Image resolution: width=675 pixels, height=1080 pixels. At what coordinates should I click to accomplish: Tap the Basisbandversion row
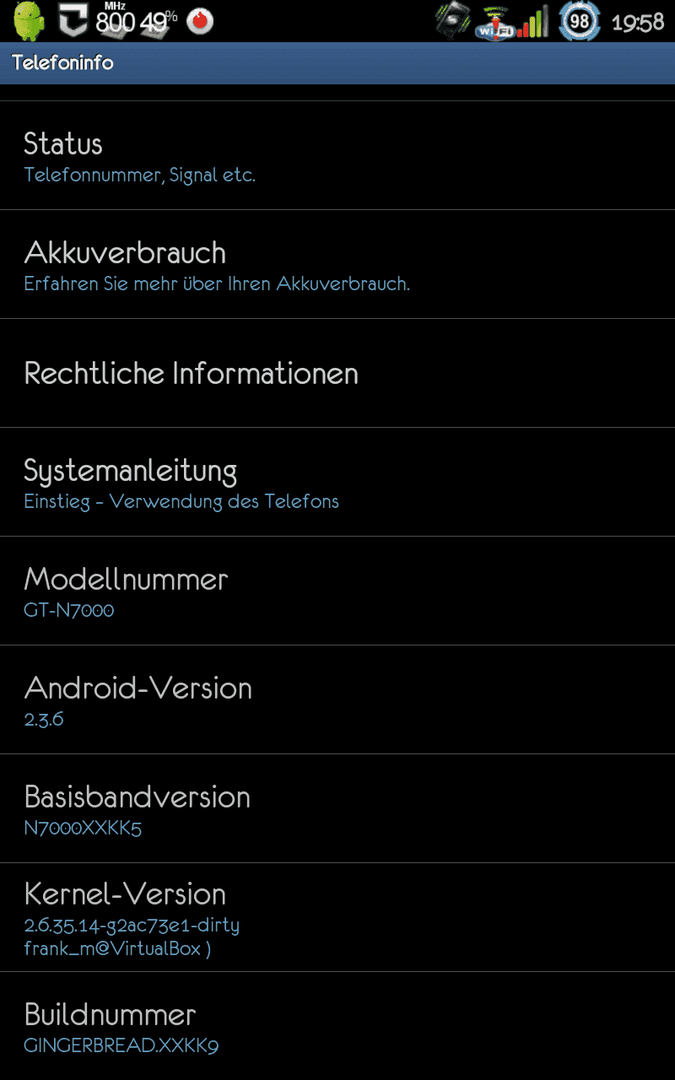coord(338,809)
